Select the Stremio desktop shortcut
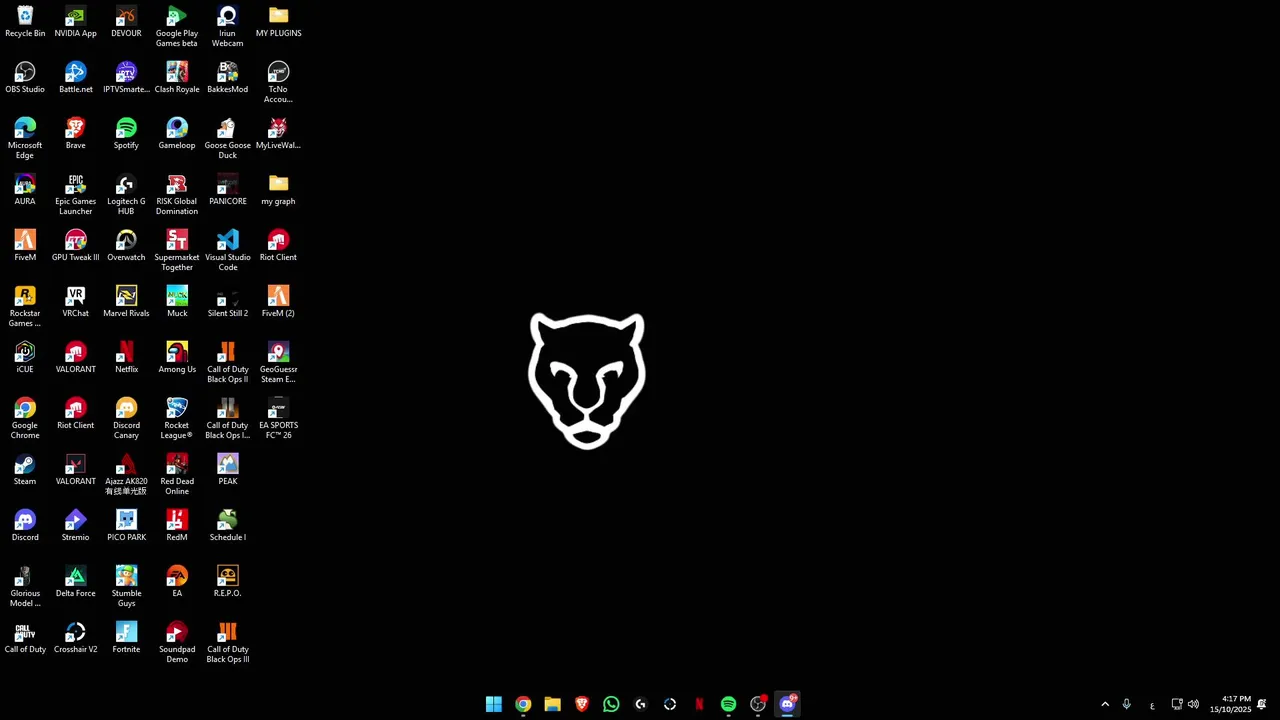 (x=76, y=526)
